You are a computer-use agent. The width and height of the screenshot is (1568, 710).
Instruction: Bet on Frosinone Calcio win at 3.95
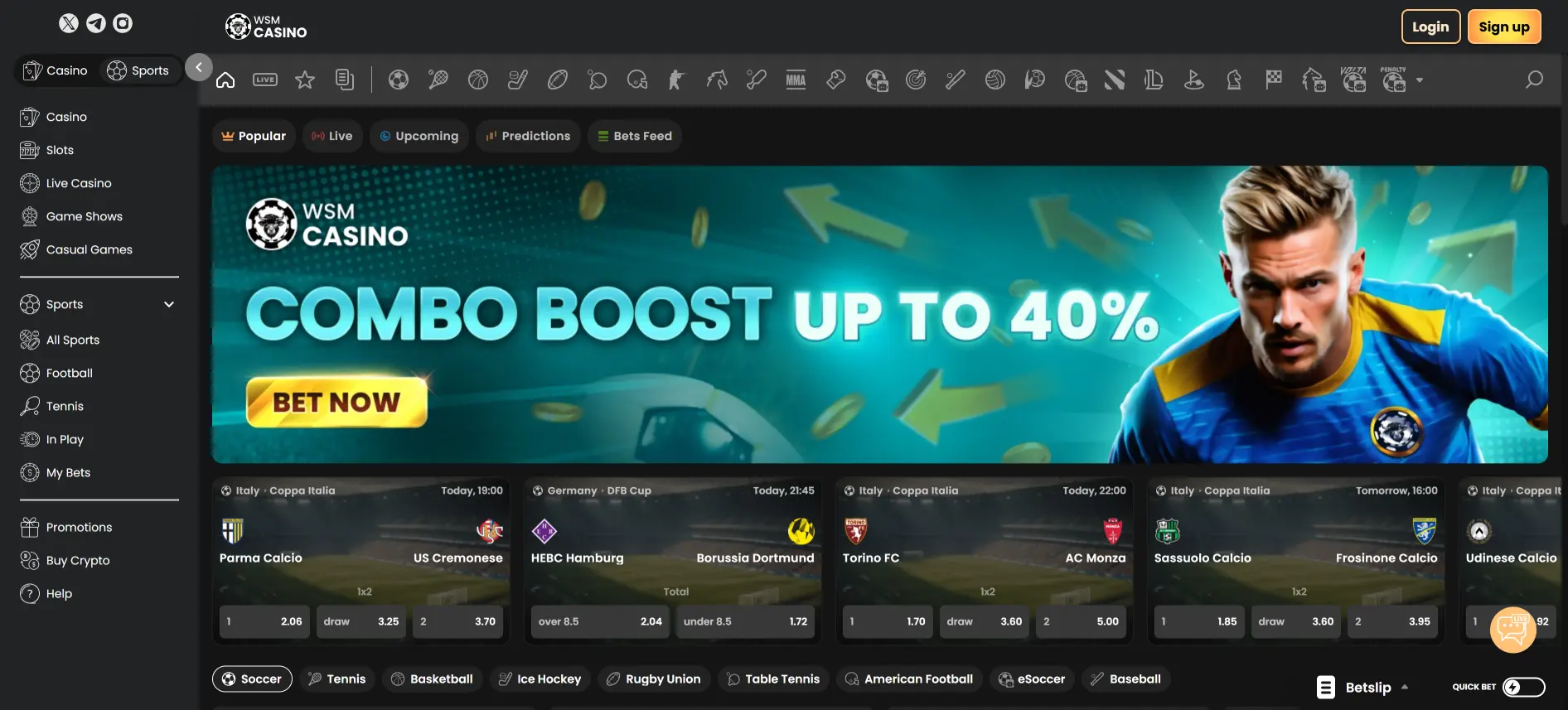coord(1392,621)
